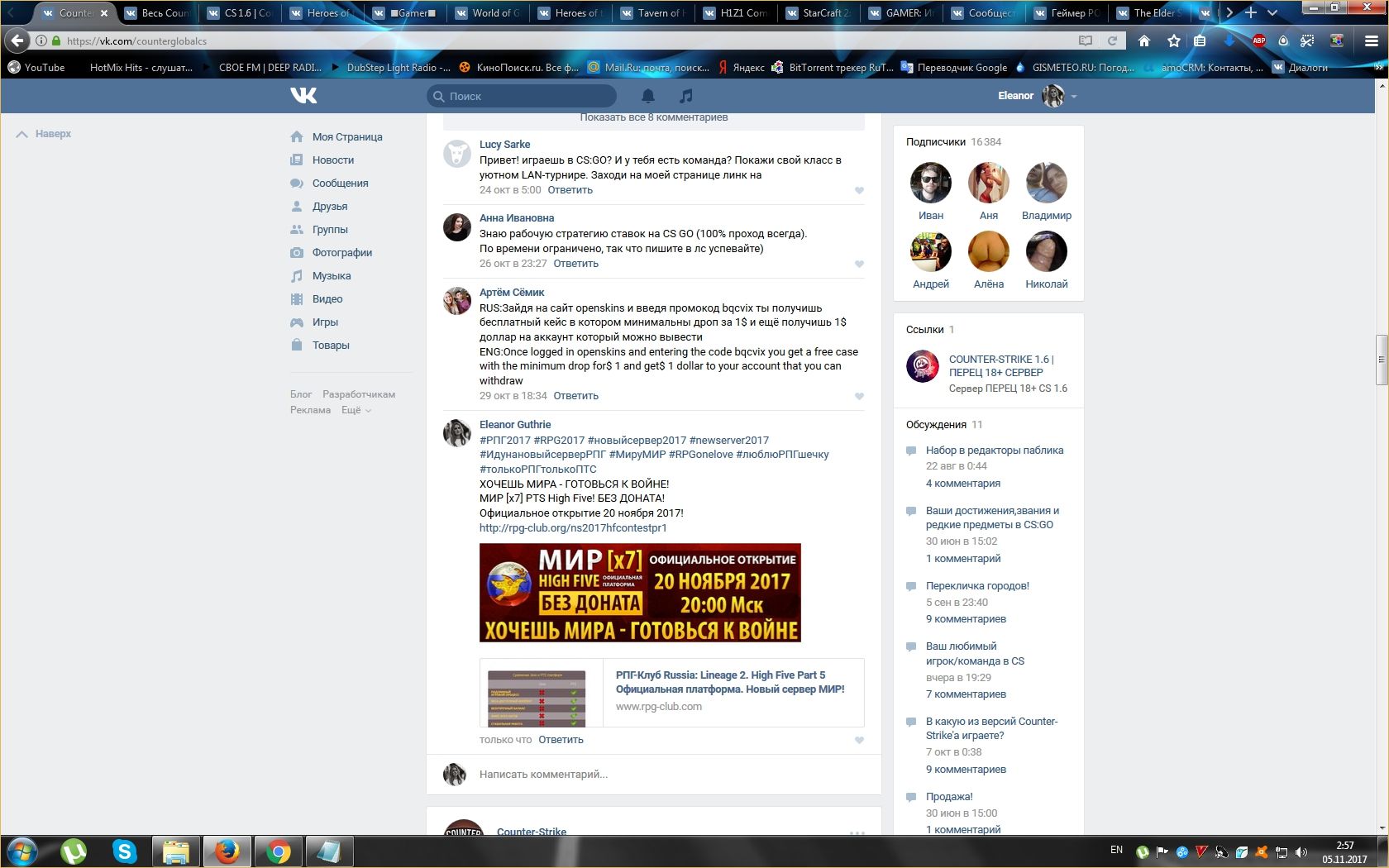Click the scissors screenshot extension icon
The image size is (1389, 868).
[1307, 41]
